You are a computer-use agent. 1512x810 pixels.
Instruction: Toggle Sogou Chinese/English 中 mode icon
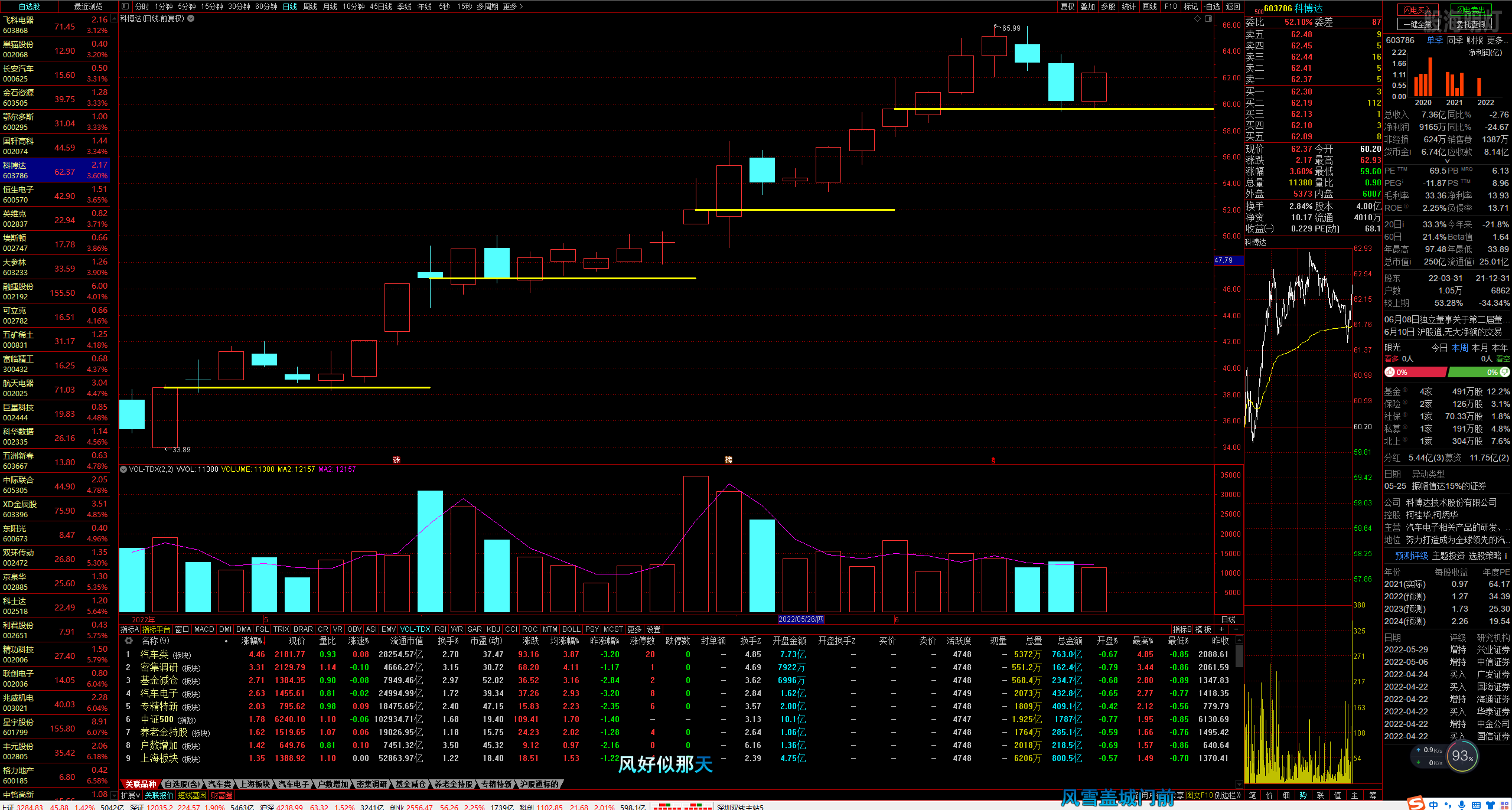pos(1433,805)
